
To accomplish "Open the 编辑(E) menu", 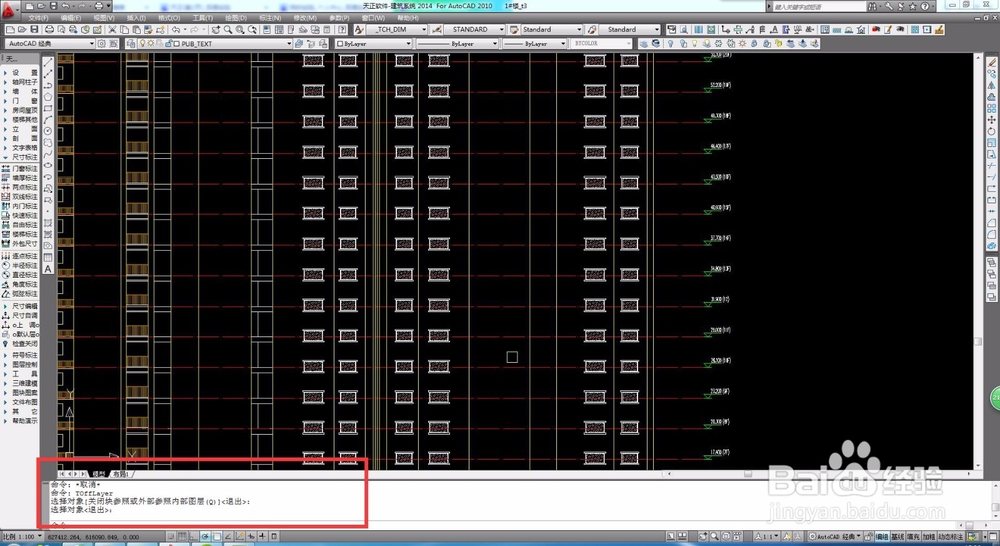I will tap(70, 18).
